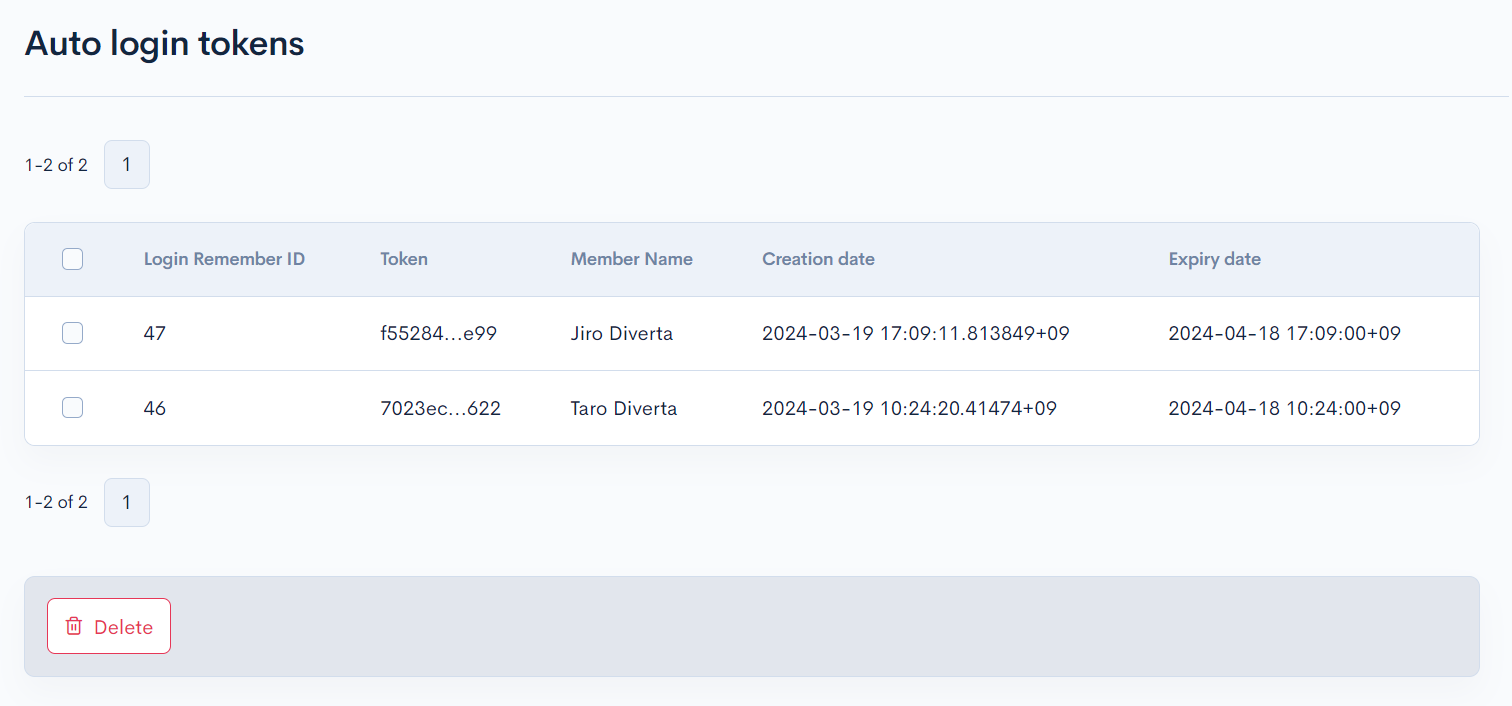Click the Token column header
The image size is (1512, 706).
point(404,259)
